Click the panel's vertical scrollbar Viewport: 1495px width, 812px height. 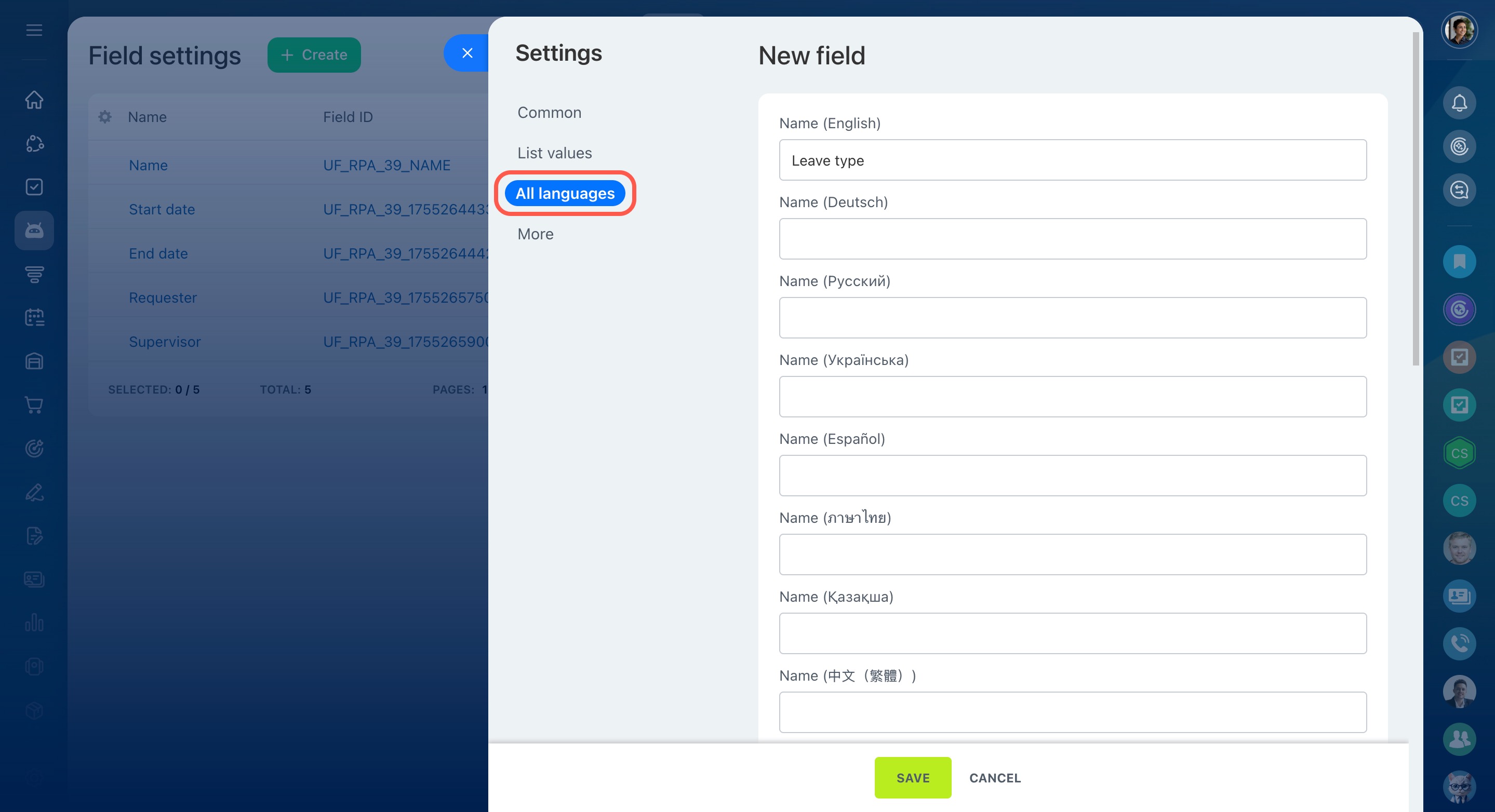click(1416, 197)
